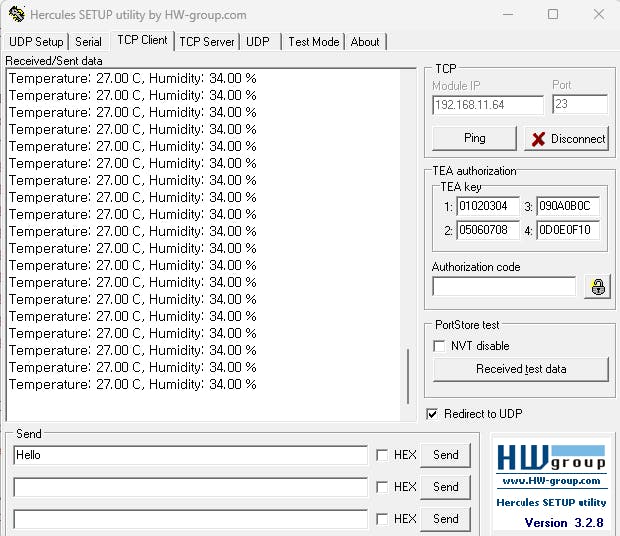Screen dimensions: 620x536
Task: Uncheck Redirect to UDP
Action: click(432, 414)
